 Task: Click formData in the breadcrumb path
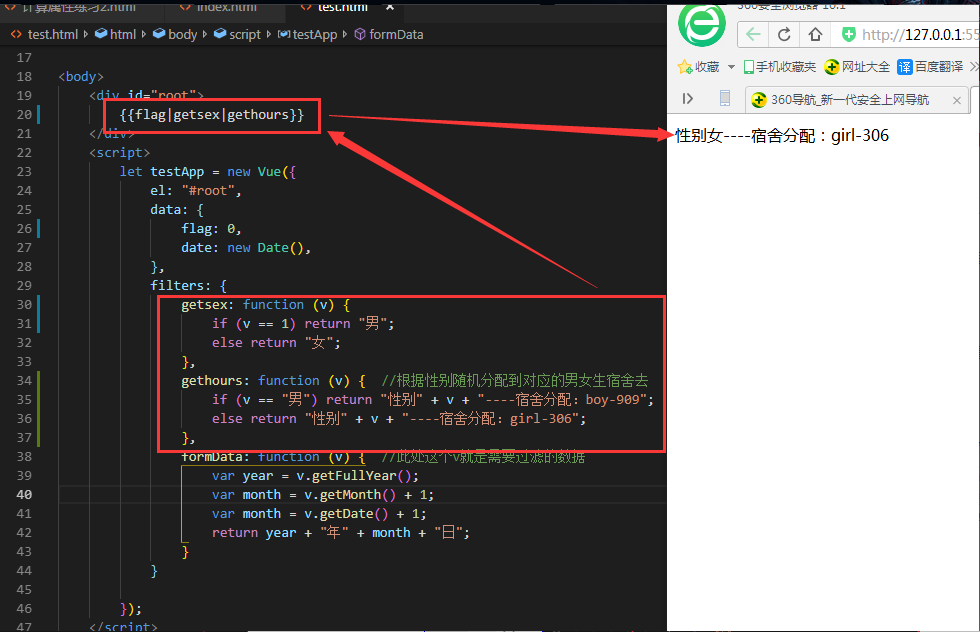[396, 34]
